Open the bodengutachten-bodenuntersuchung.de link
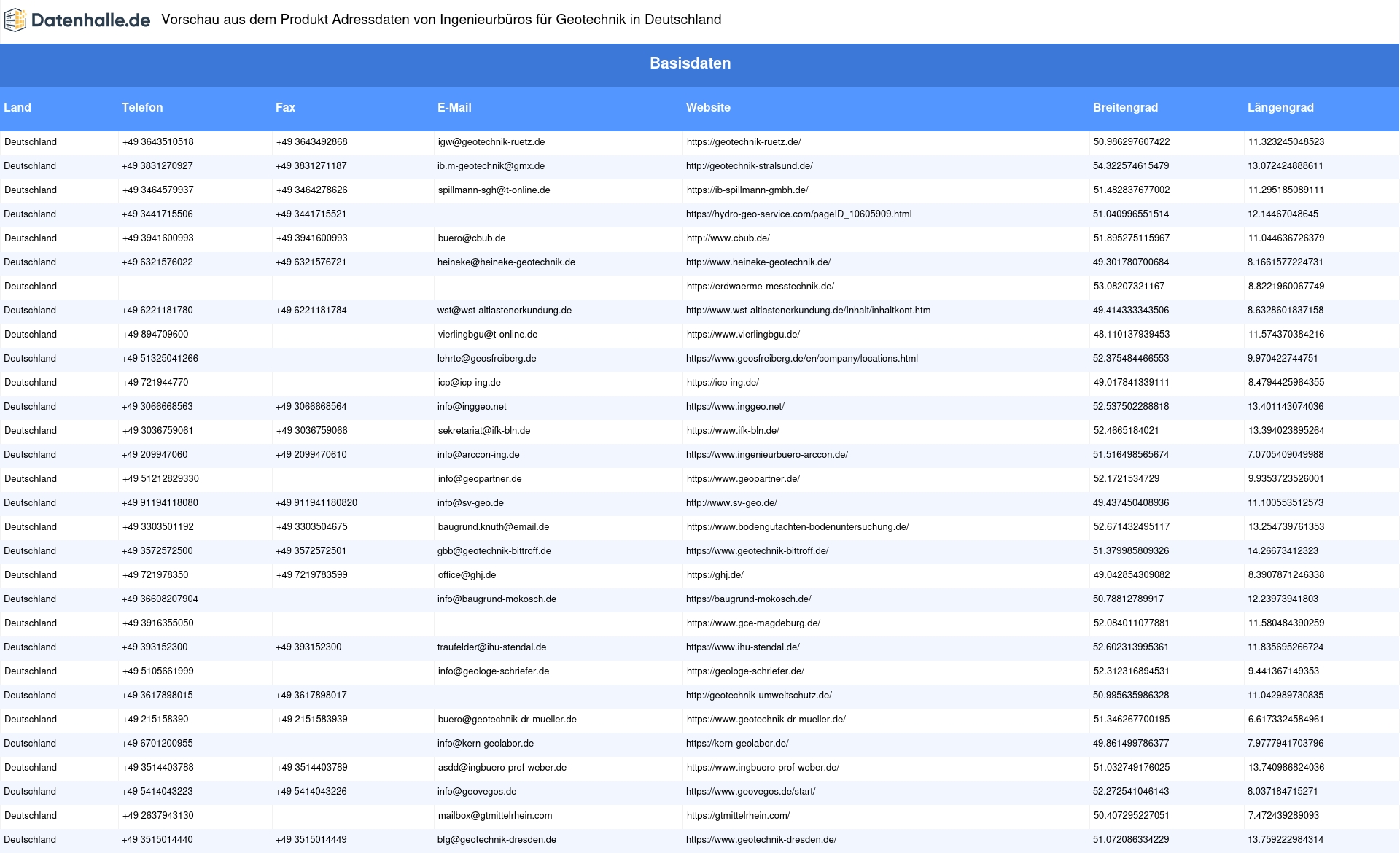1400x853 pixels. tap(798, 527)
